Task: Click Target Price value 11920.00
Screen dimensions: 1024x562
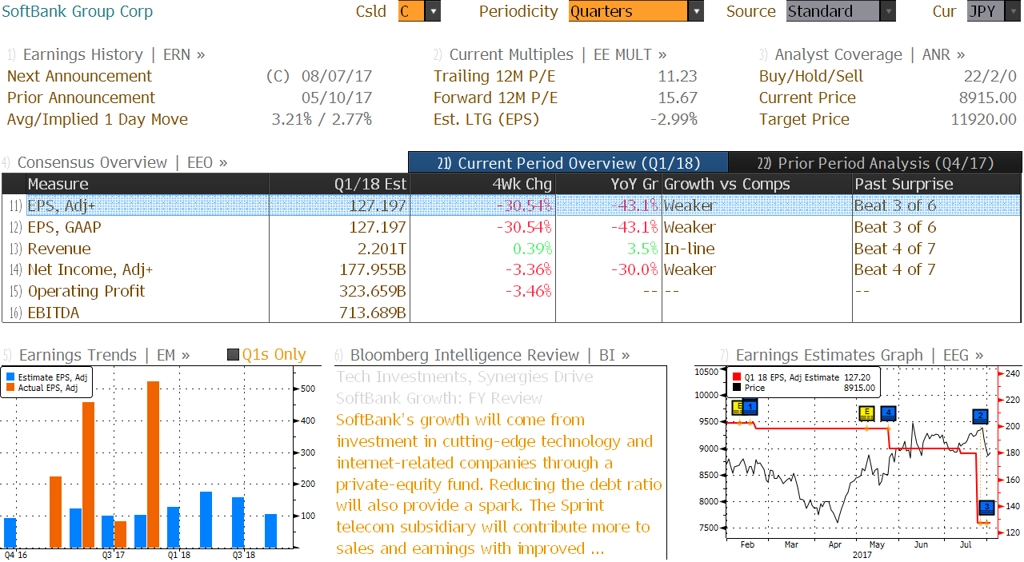Action: tap(984, 119)
